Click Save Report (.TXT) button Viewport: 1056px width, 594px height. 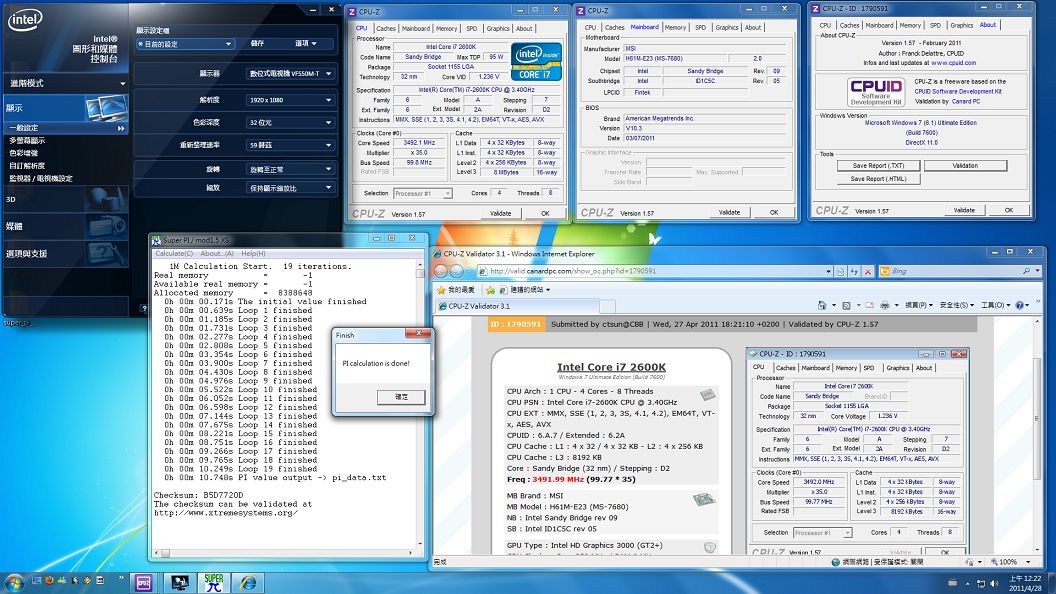coord(878,166)
